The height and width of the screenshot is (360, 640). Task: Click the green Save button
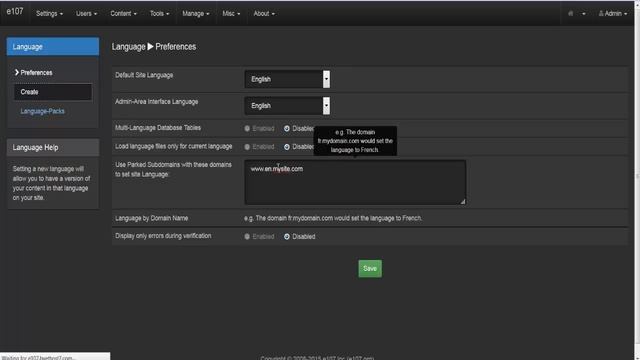[370, 269]
